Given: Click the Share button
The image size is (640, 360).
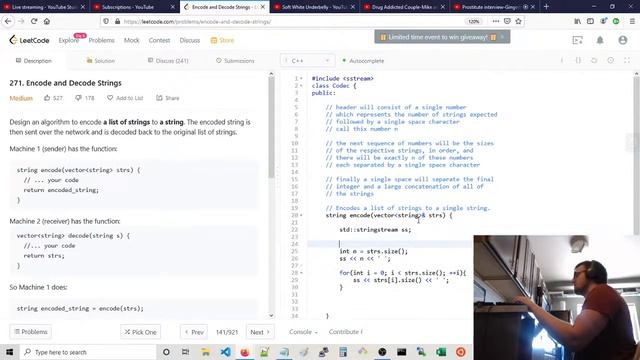Looking at the screenshot, I should pos(168,98).
